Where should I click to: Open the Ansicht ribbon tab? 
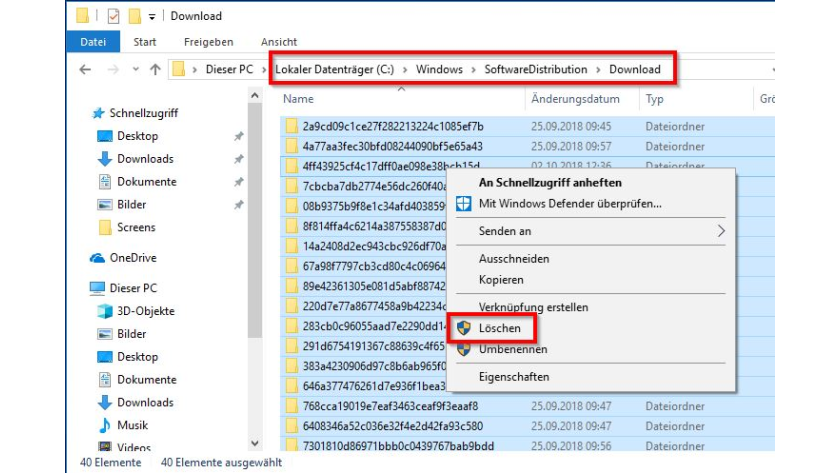(x=279, y=42)
